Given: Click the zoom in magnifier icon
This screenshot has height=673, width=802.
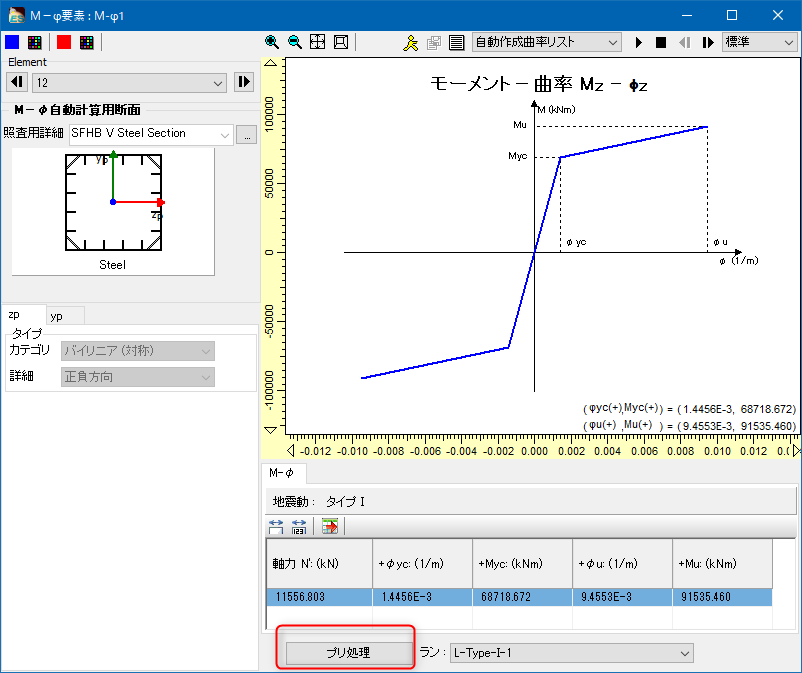Looking at the screenshot, I should tap(272, 42).
